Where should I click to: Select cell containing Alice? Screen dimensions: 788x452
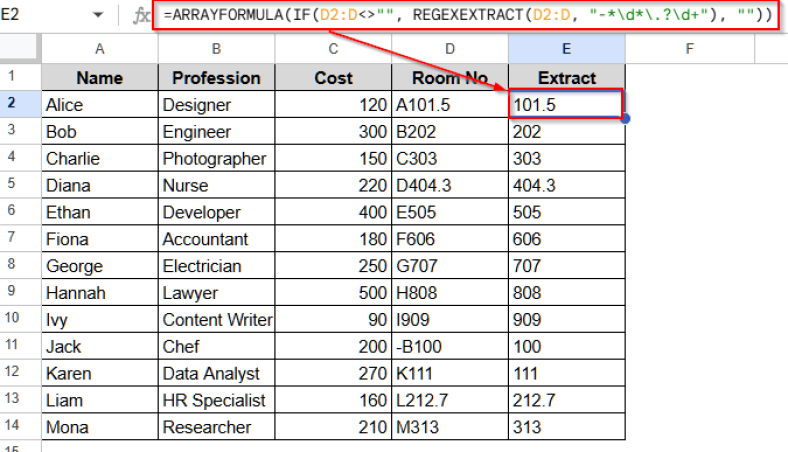click(x=100, y=105)
